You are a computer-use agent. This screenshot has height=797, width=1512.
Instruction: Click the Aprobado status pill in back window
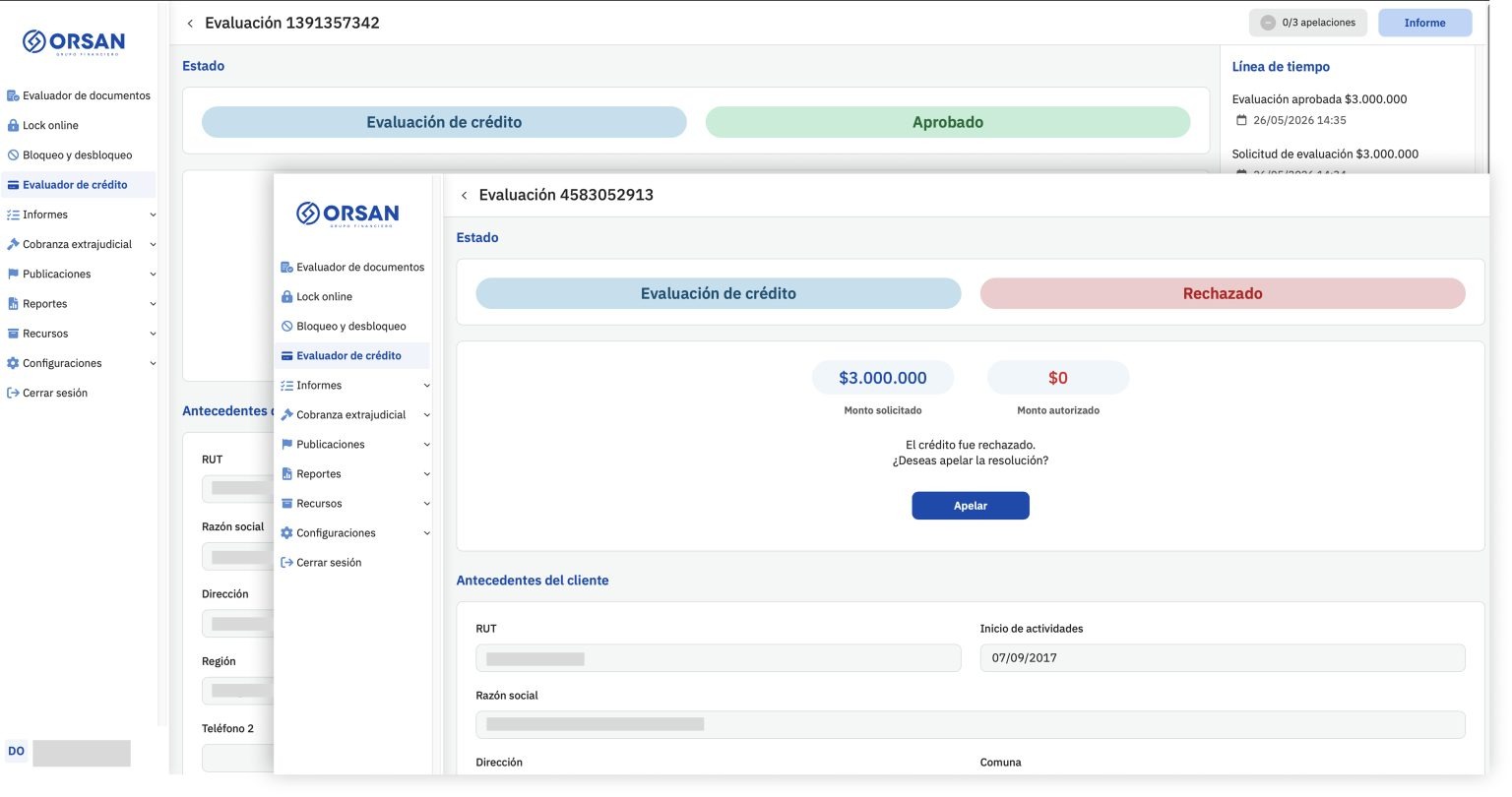pyautogui.click(x=948, y=122)
